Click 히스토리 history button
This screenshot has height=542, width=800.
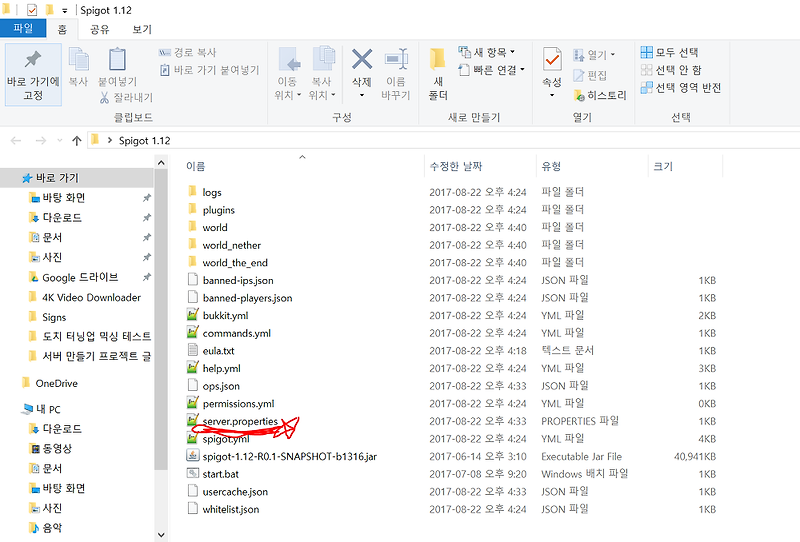(600, 95)
